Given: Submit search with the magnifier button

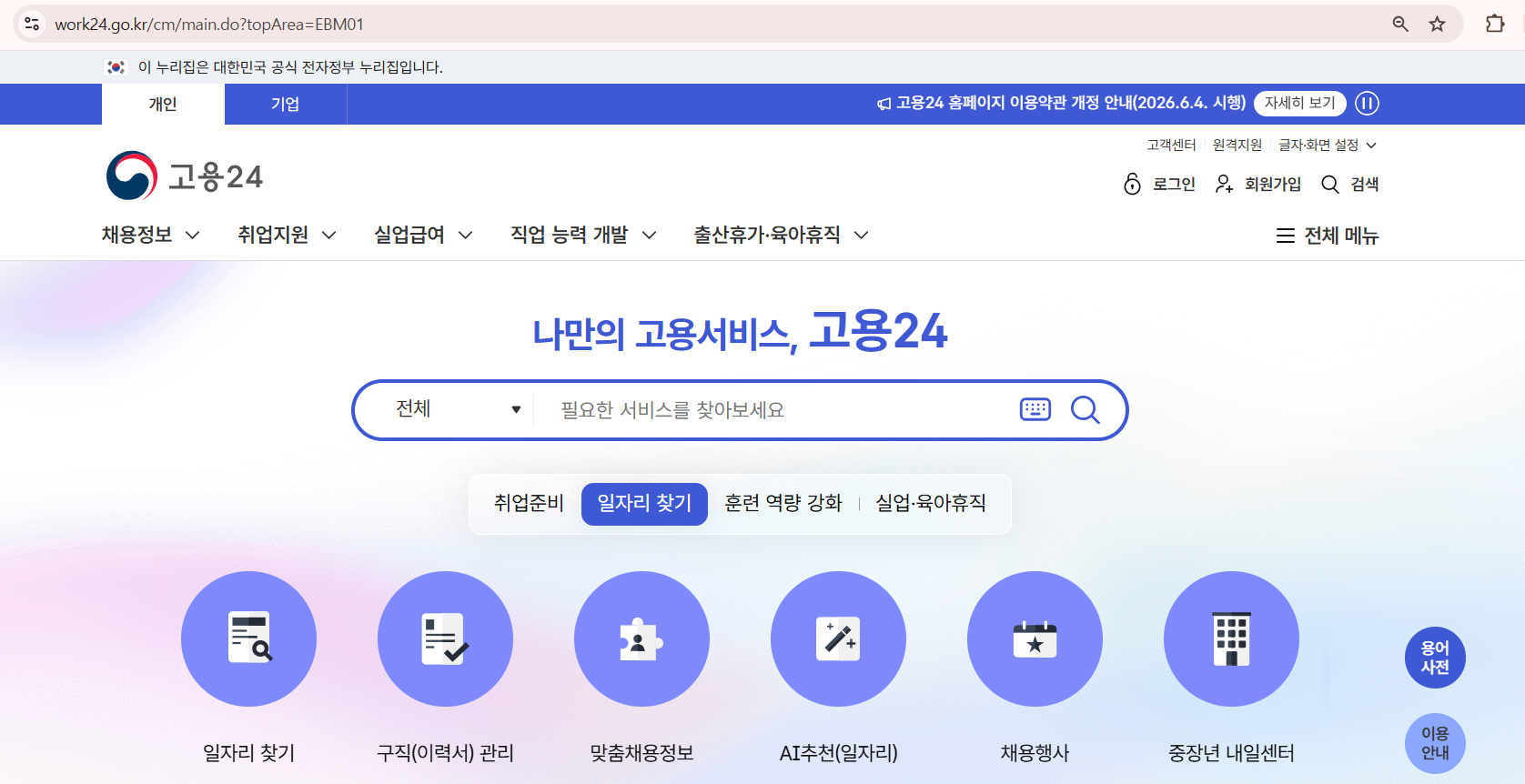Looking at the screenshot, I should [x=1085, y=409].
